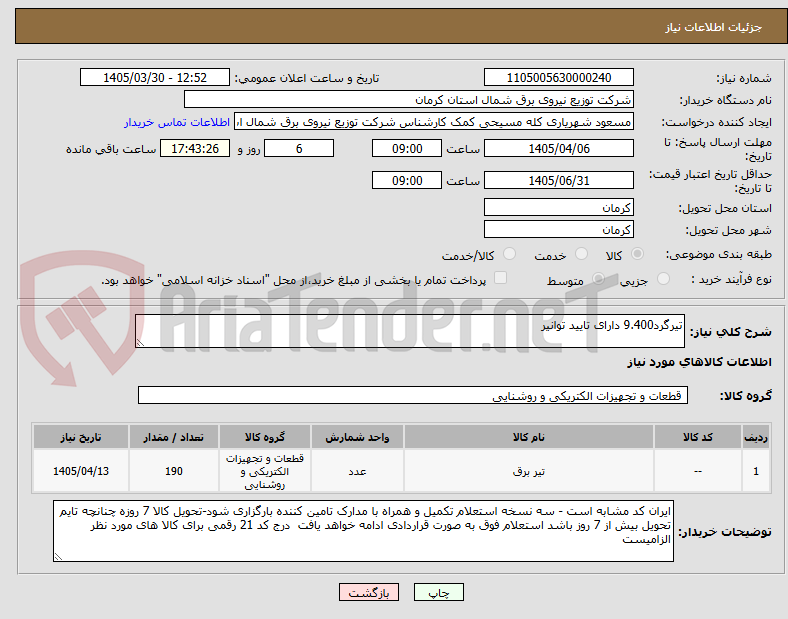Viewport: 788px width, 619px height.
Task: Click the buyer organization name field
Action: (409, 99)
